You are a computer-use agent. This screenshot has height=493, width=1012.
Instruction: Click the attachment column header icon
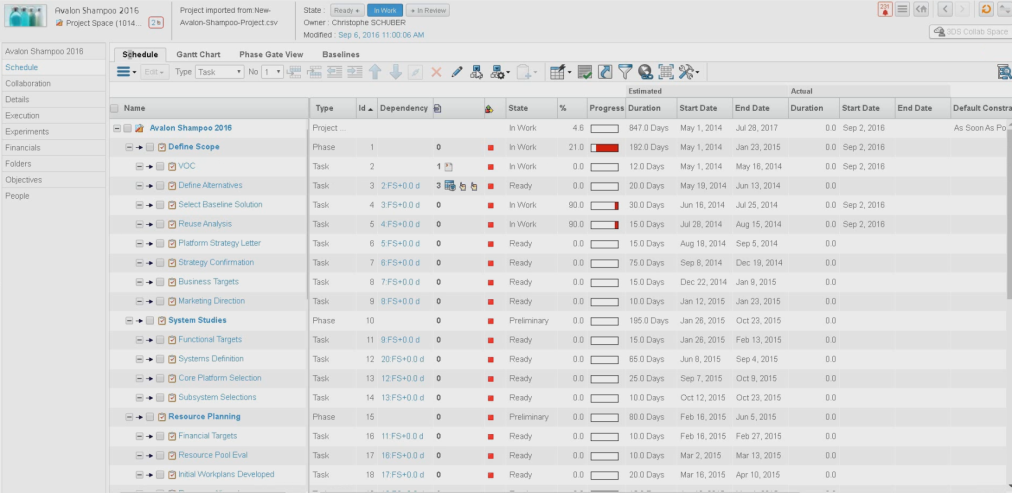(438, 108)
